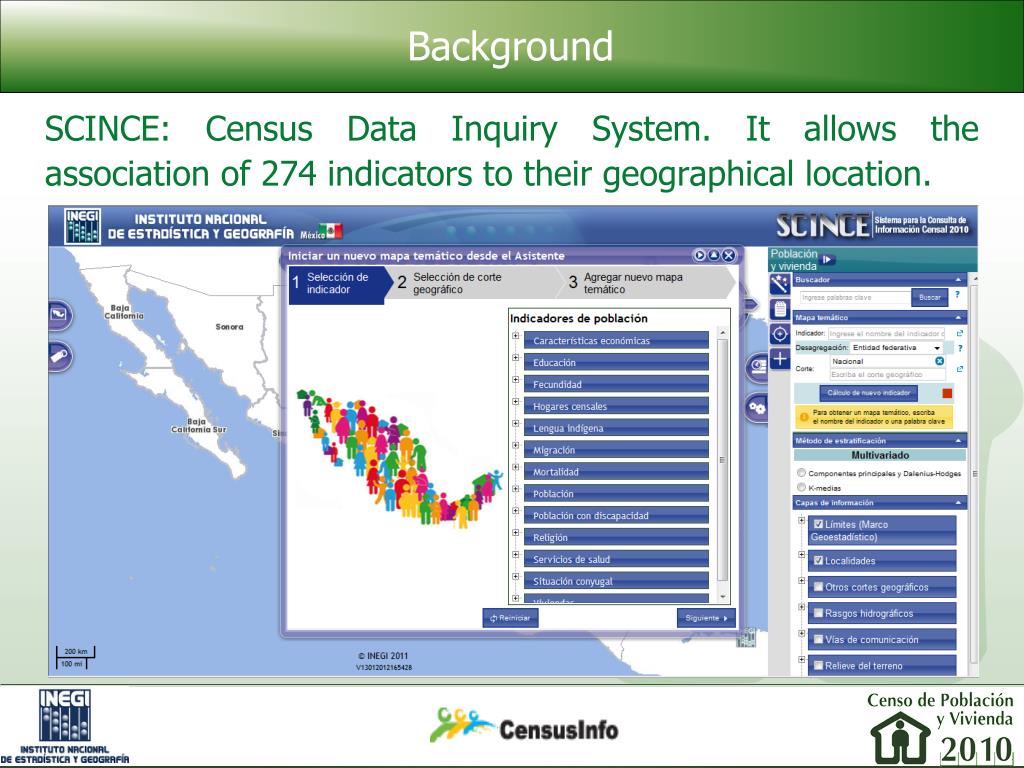This screenshot has height=768, width=1024.
Task: Click the Buscar button
Action: point(929,297)
